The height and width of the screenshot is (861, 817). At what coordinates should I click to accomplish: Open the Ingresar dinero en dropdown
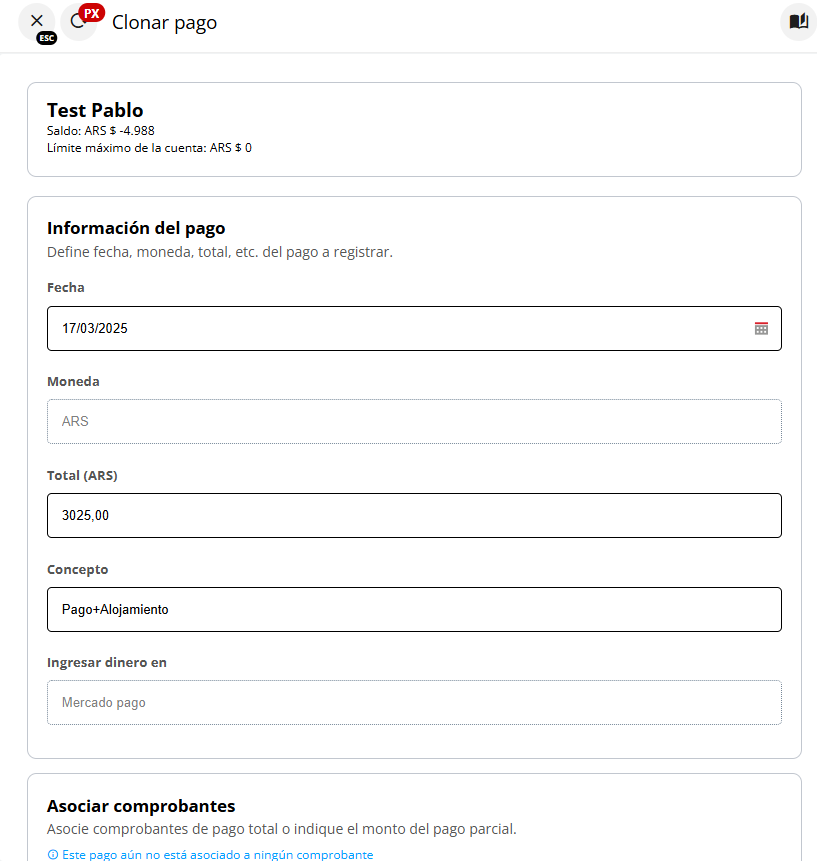(414, 703)
